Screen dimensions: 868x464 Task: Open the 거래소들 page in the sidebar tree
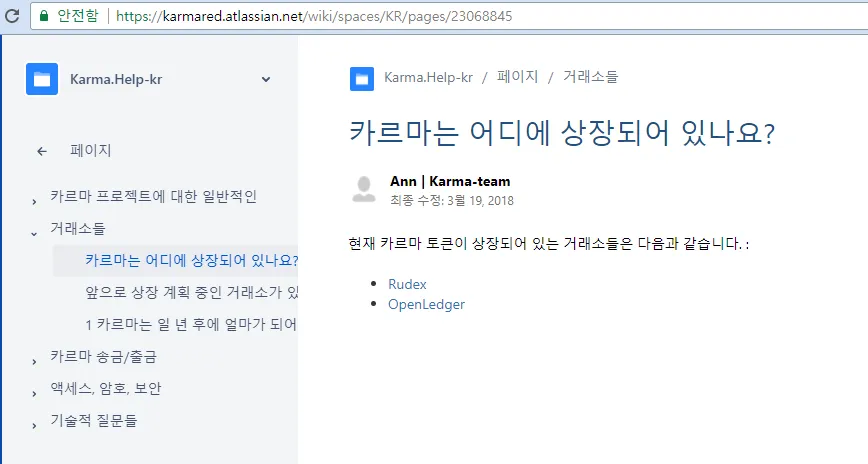(78, 228)
